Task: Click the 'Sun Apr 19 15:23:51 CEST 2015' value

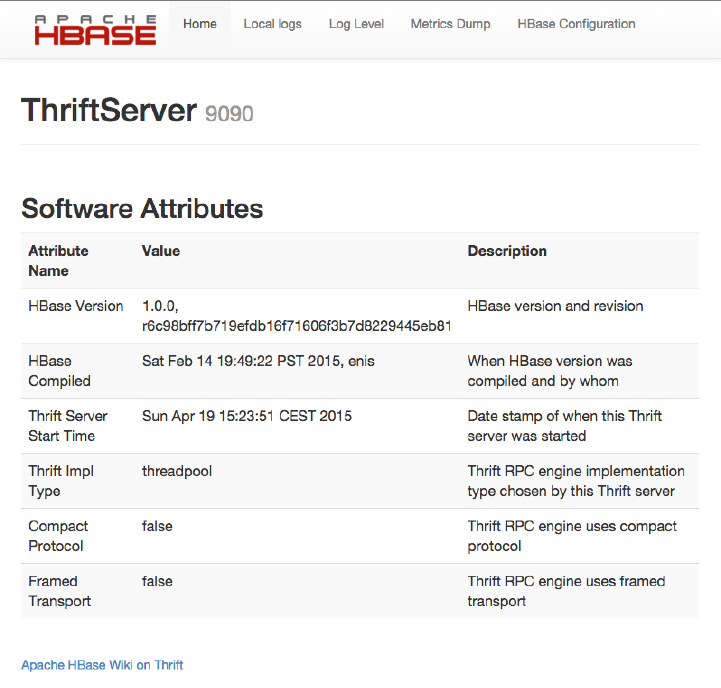Action: (x=247, y=416)
